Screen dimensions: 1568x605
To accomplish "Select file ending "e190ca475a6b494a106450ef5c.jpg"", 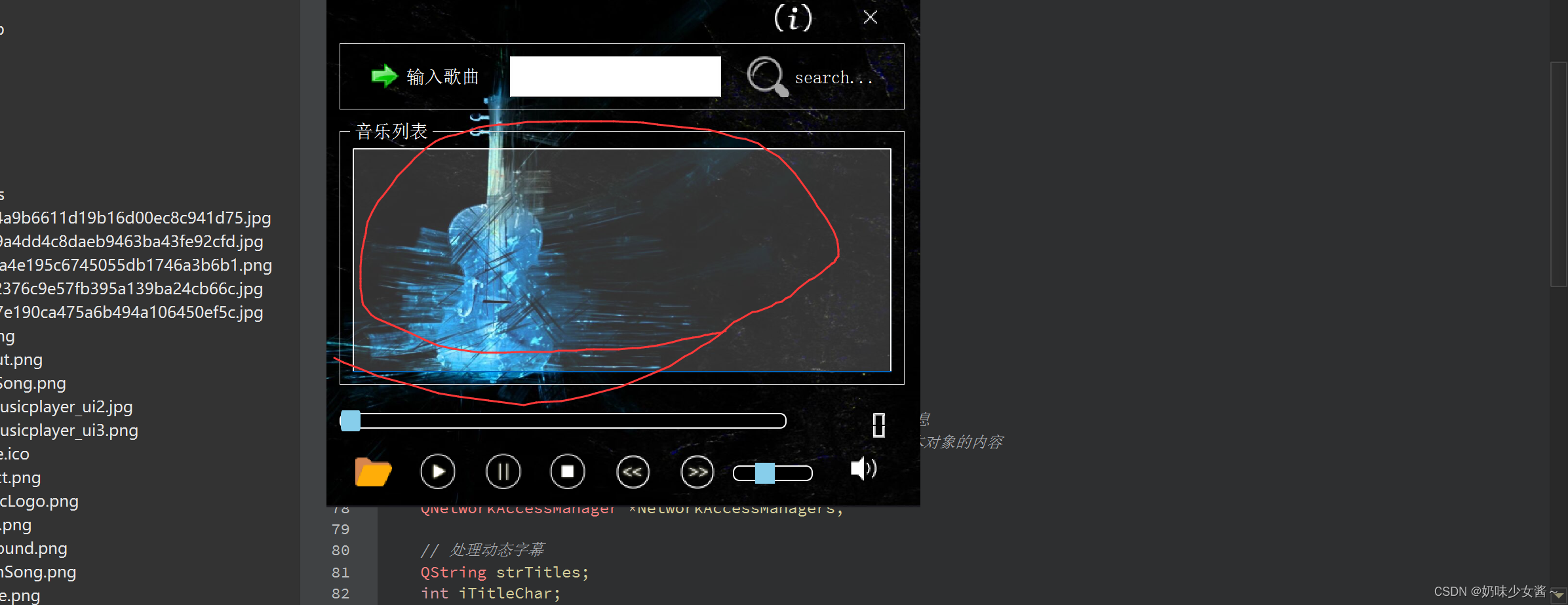I will point(131,312).
